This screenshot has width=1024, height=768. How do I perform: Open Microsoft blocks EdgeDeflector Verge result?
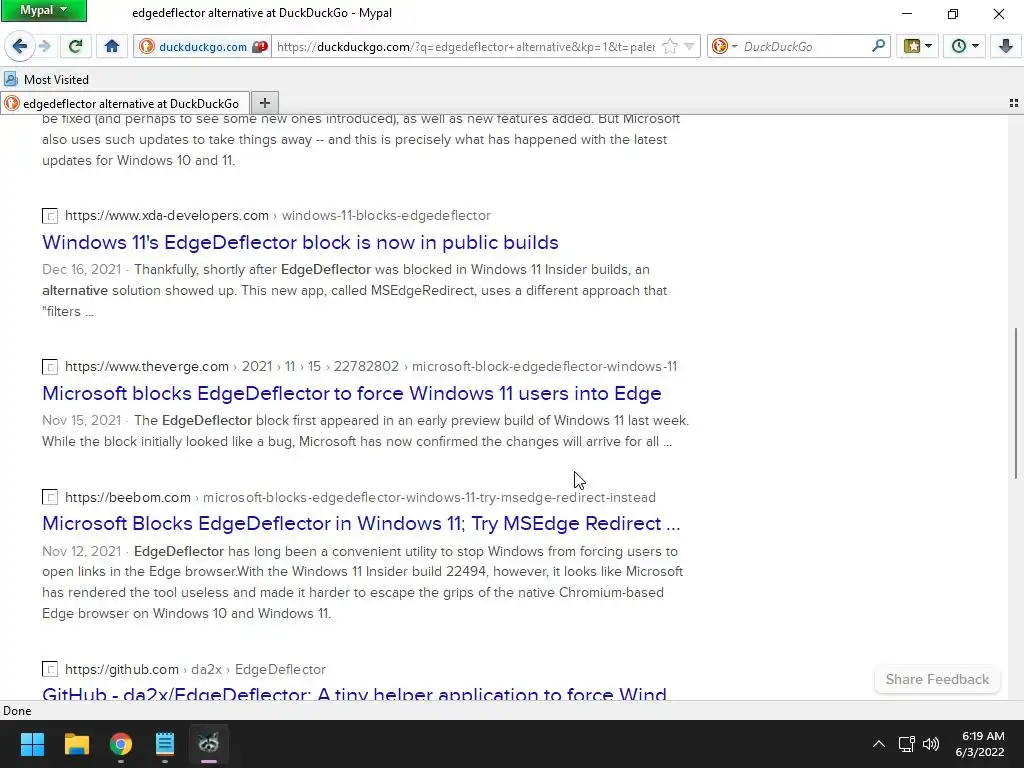(351, 393)
